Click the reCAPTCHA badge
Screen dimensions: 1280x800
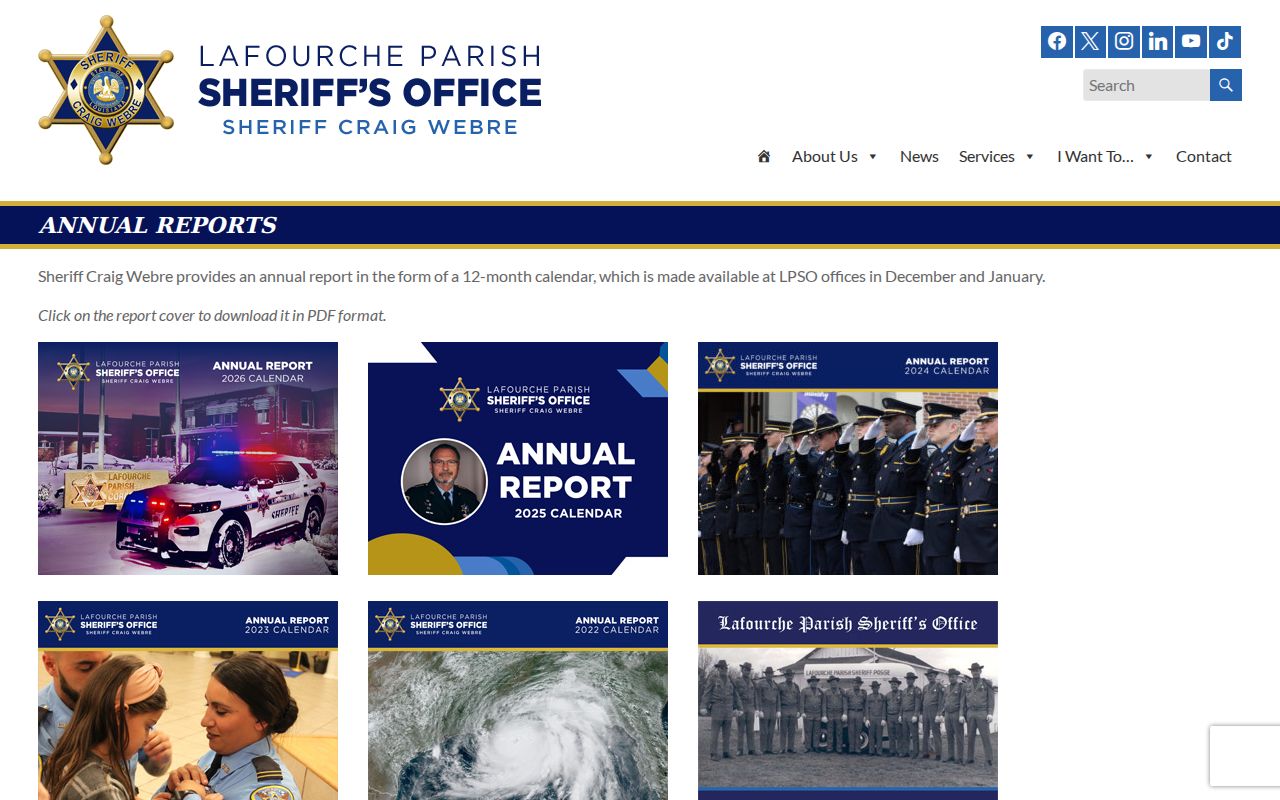1245,756
